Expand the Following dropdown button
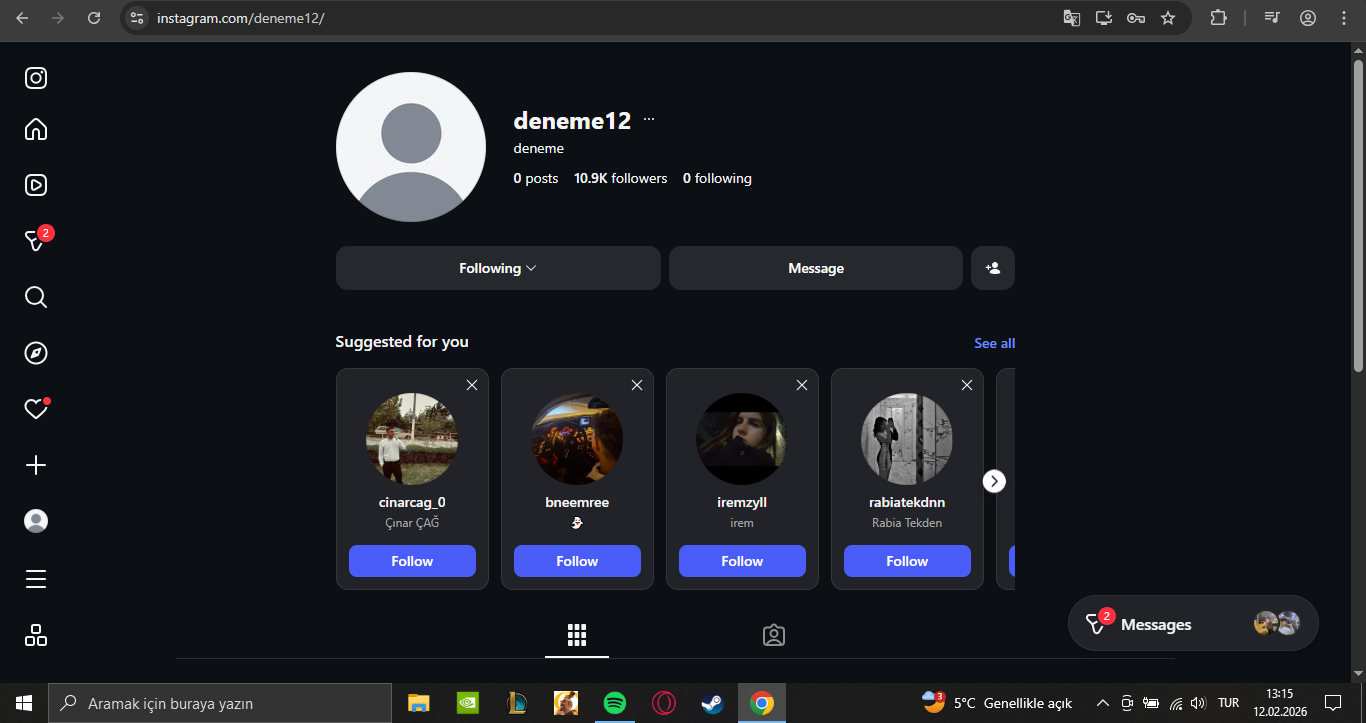The image size is (1366, 723). click(497, 268)
